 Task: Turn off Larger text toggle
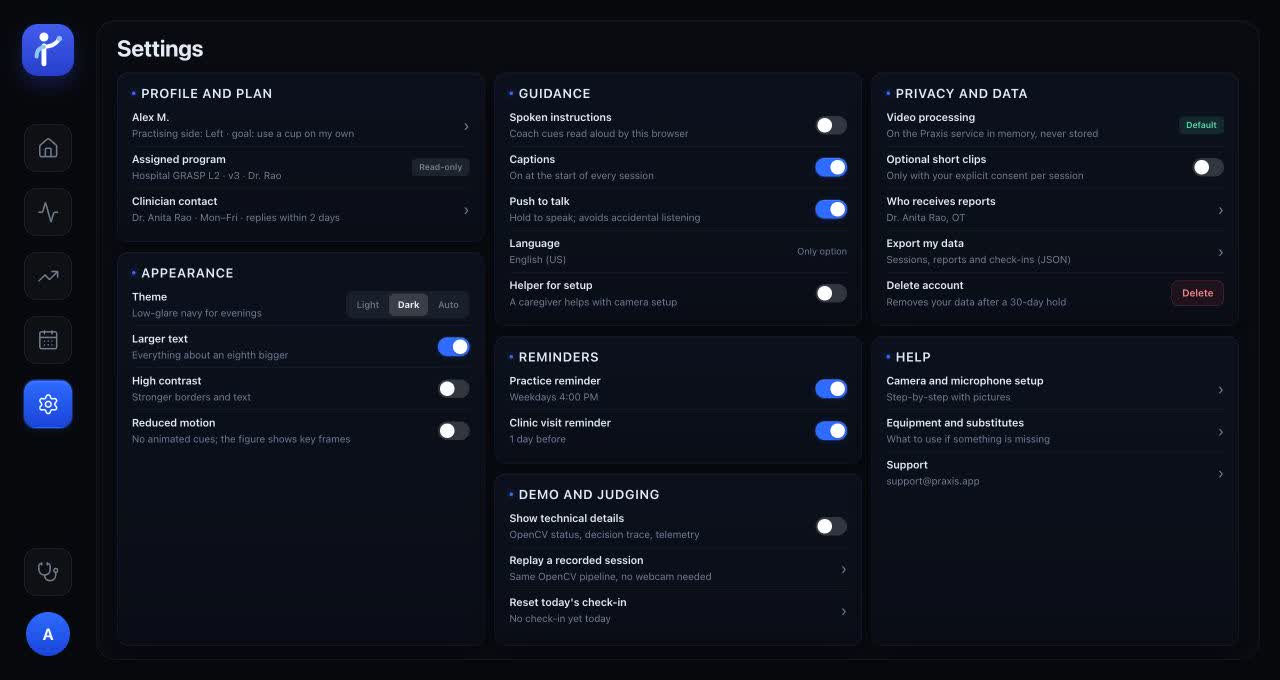point(453,347)
